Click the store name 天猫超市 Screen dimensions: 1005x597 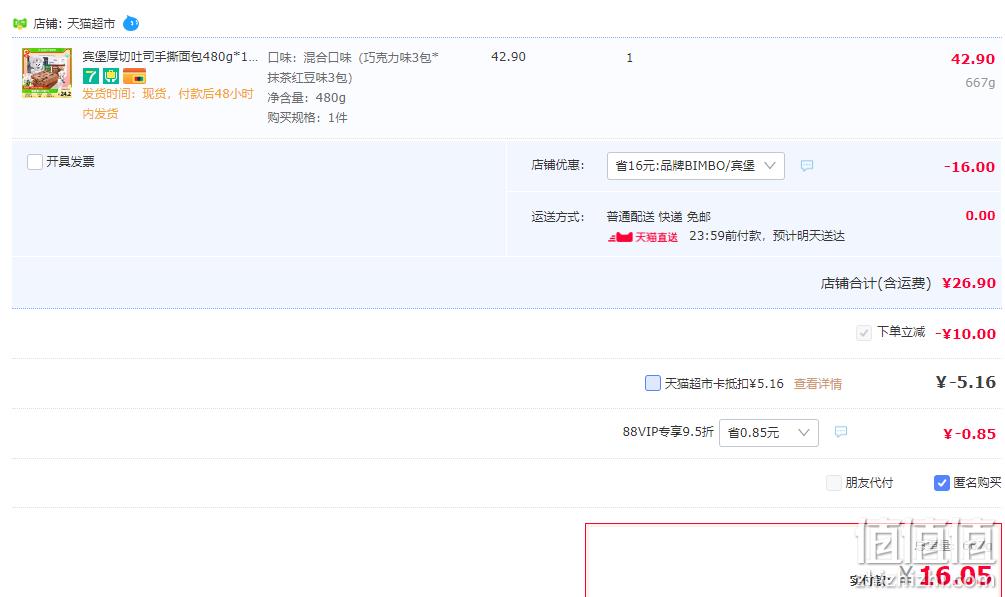point(91,24)
